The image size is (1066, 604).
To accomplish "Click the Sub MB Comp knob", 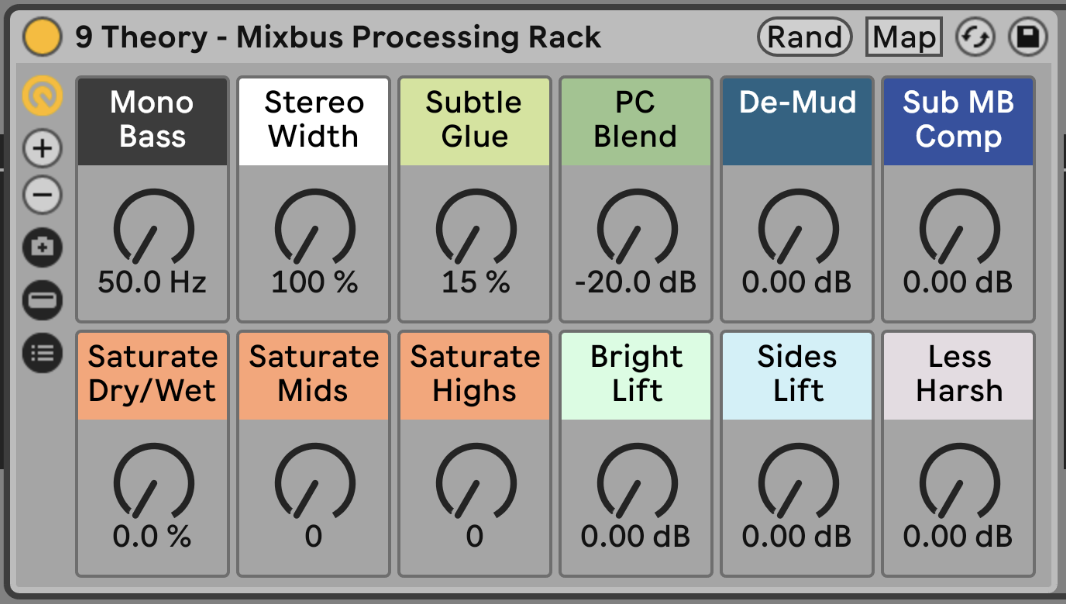I will coord(959,227).
